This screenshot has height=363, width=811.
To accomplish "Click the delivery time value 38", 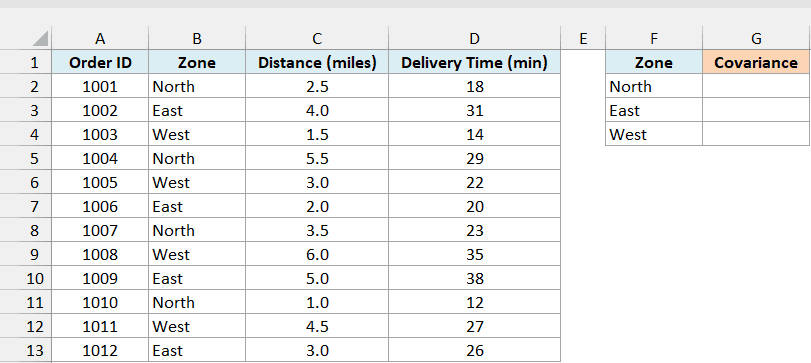I will (x=474, y=278).
